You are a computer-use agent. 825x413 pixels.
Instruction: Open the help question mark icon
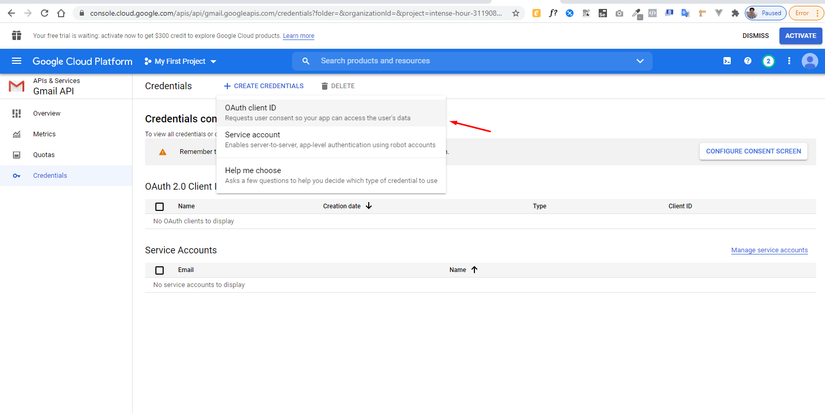point(748,61)
